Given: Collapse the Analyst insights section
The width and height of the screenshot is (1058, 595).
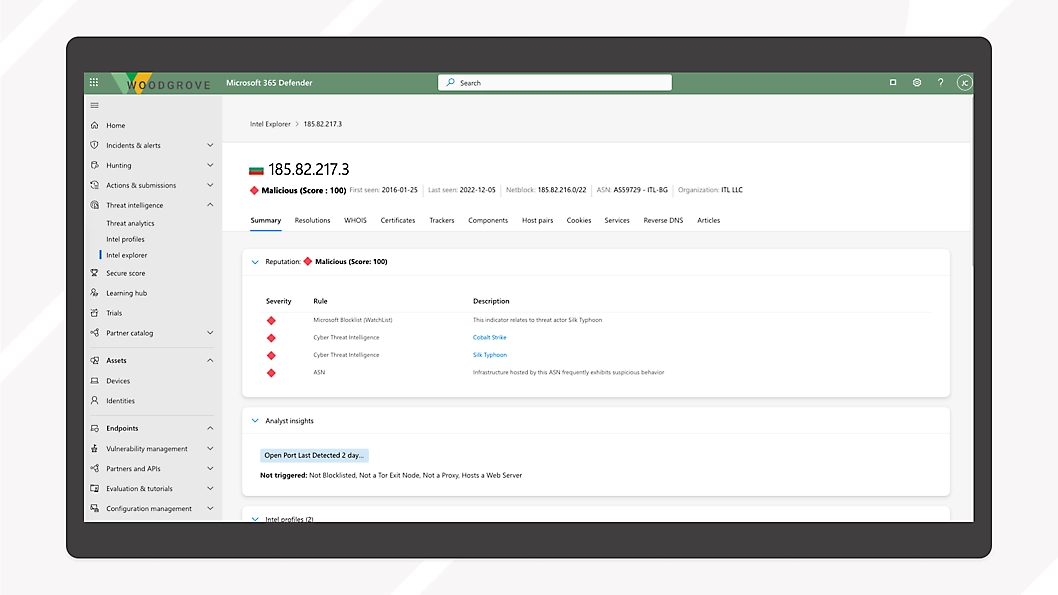Looking at the screenshot, I should [x=255, y=421].
